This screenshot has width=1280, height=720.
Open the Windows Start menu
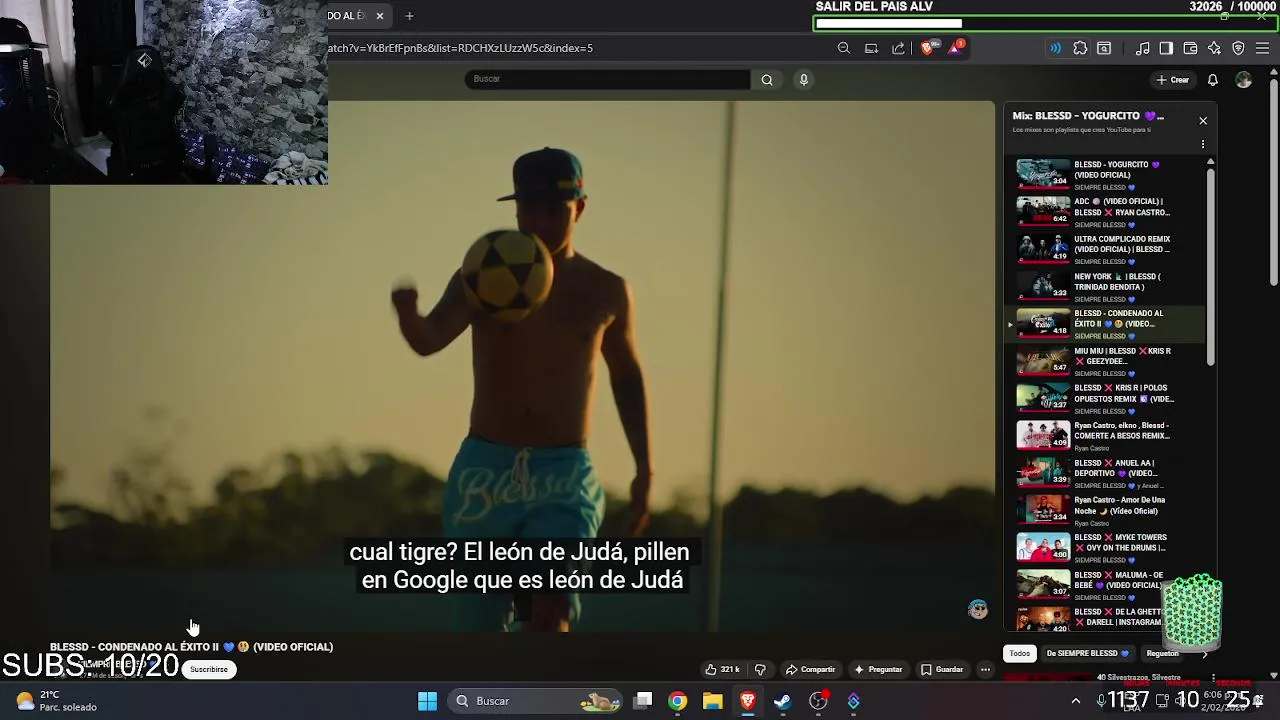coord(427,701)
